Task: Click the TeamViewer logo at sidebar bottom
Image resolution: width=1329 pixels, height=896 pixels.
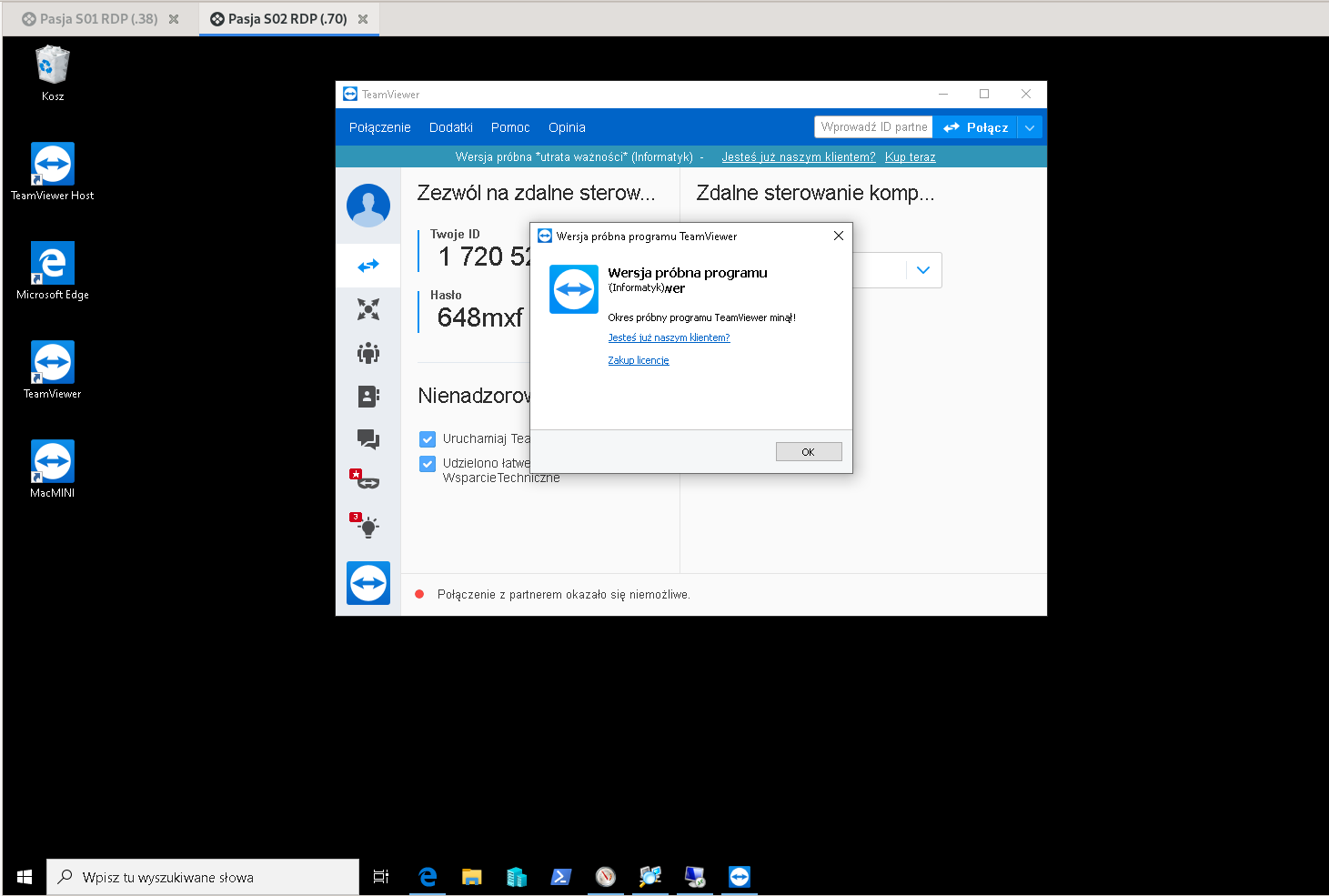Action: click(x=368, y=583)
